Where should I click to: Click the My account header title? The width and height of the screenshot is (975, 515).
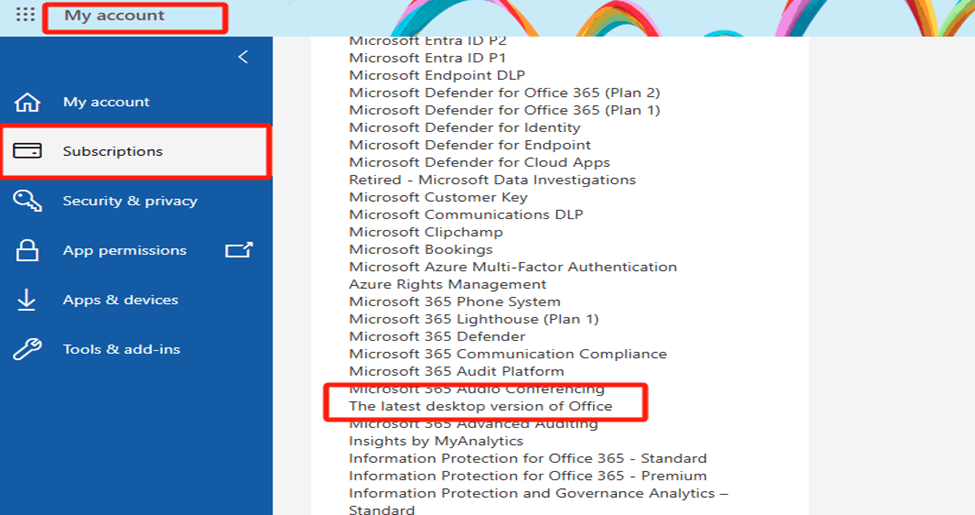(114, 16)
